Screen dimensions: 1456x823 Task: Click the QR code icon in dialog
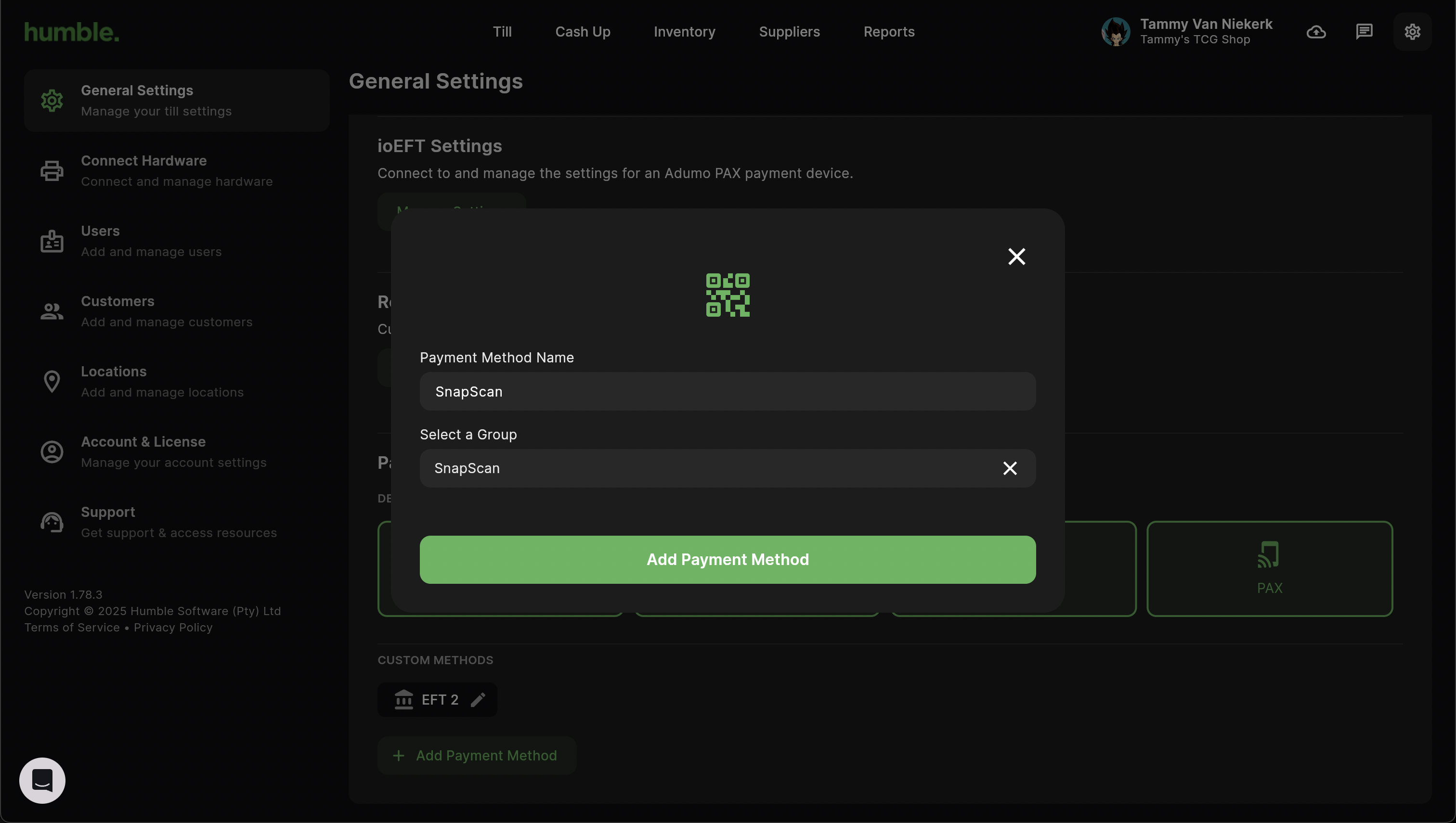727,295
